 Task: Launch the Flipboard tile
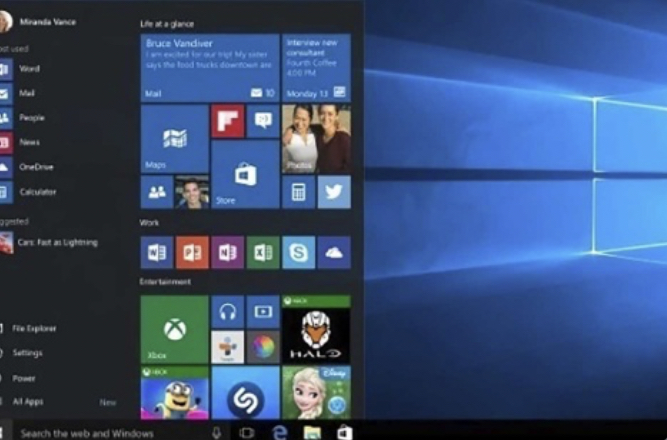point(228,122)
